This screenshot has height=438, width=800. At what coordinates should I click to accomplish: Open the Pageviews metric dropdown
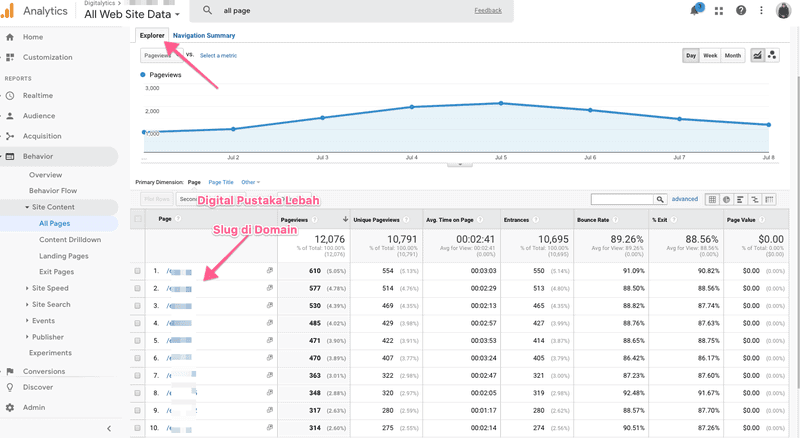pos(161,55)
